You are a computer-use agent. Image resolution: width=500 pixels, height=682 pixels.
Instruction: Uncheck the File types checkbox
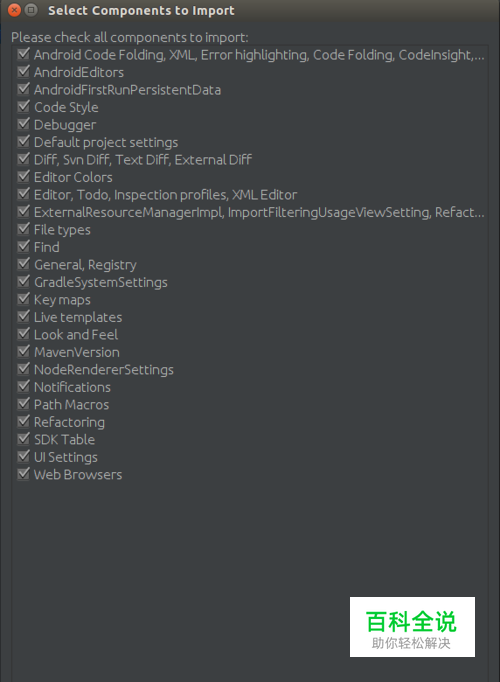(x=23, y=229)
